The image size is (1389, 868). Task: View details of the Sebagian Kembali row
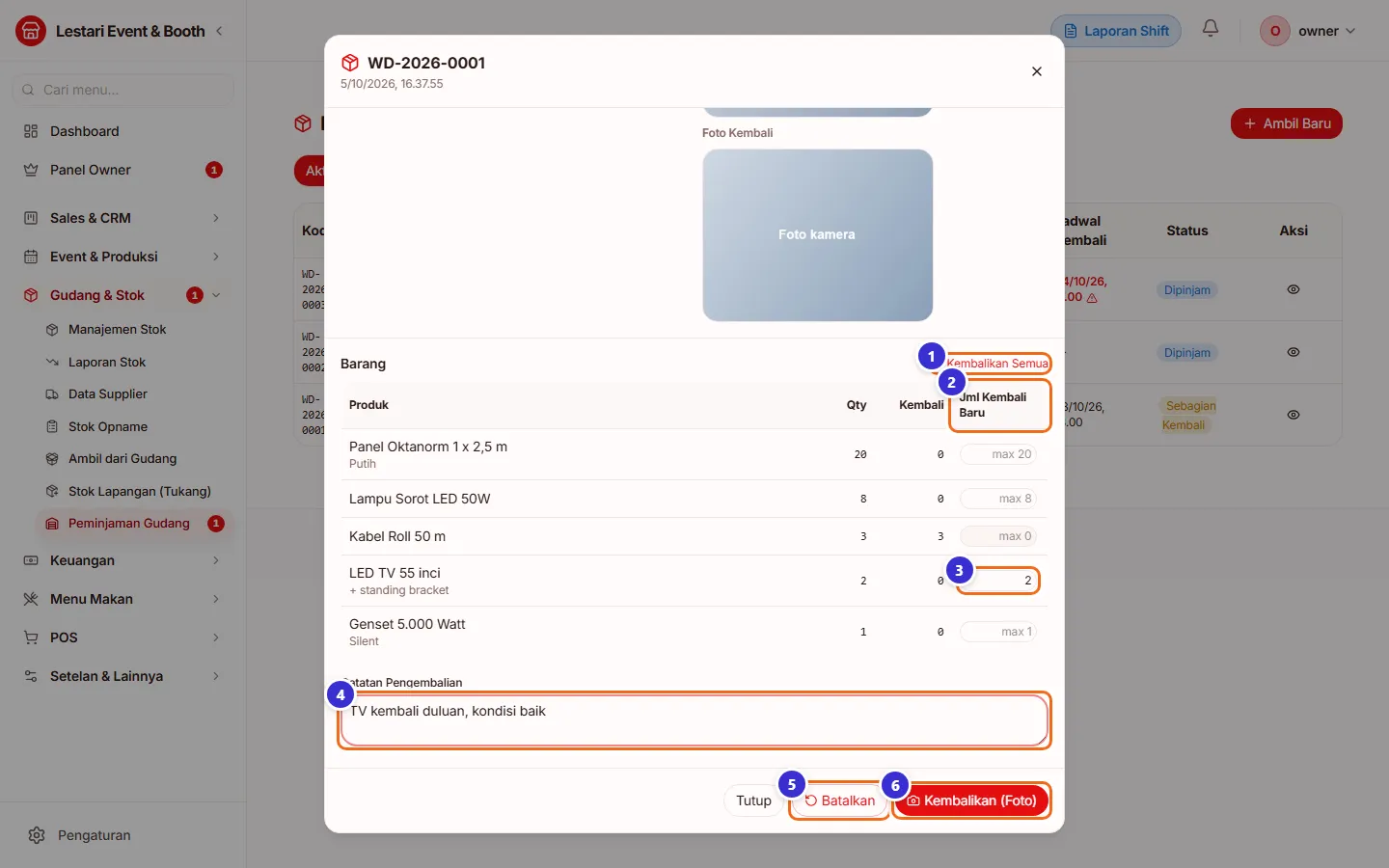[x=1294, y=415]
